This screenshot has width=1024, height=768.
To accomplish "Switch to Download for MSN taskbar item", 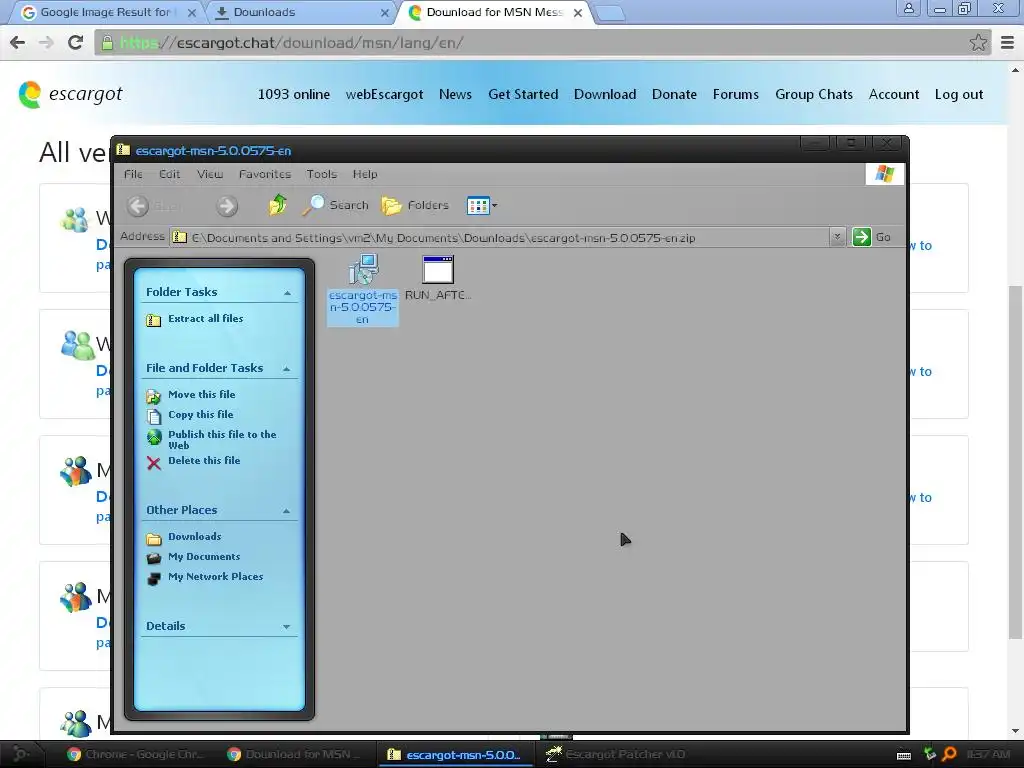I will point(294,754).
